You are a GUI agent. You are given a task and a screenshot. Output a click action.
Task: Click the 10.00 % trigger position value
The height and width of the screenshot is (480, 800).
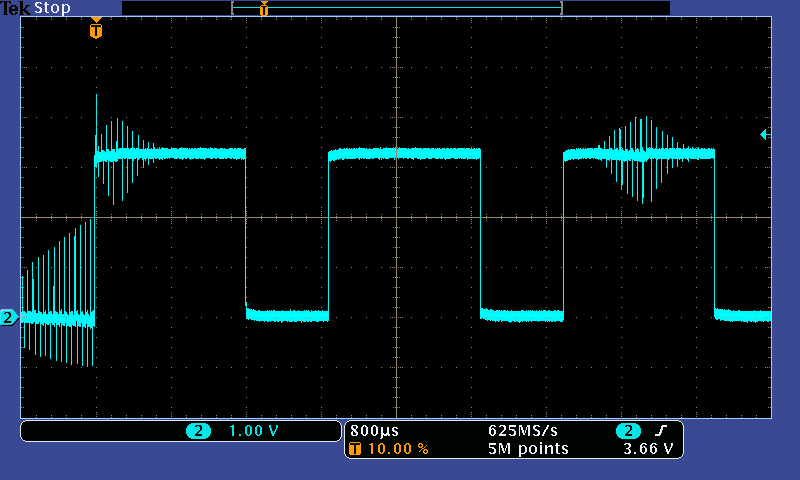(398, 449)
